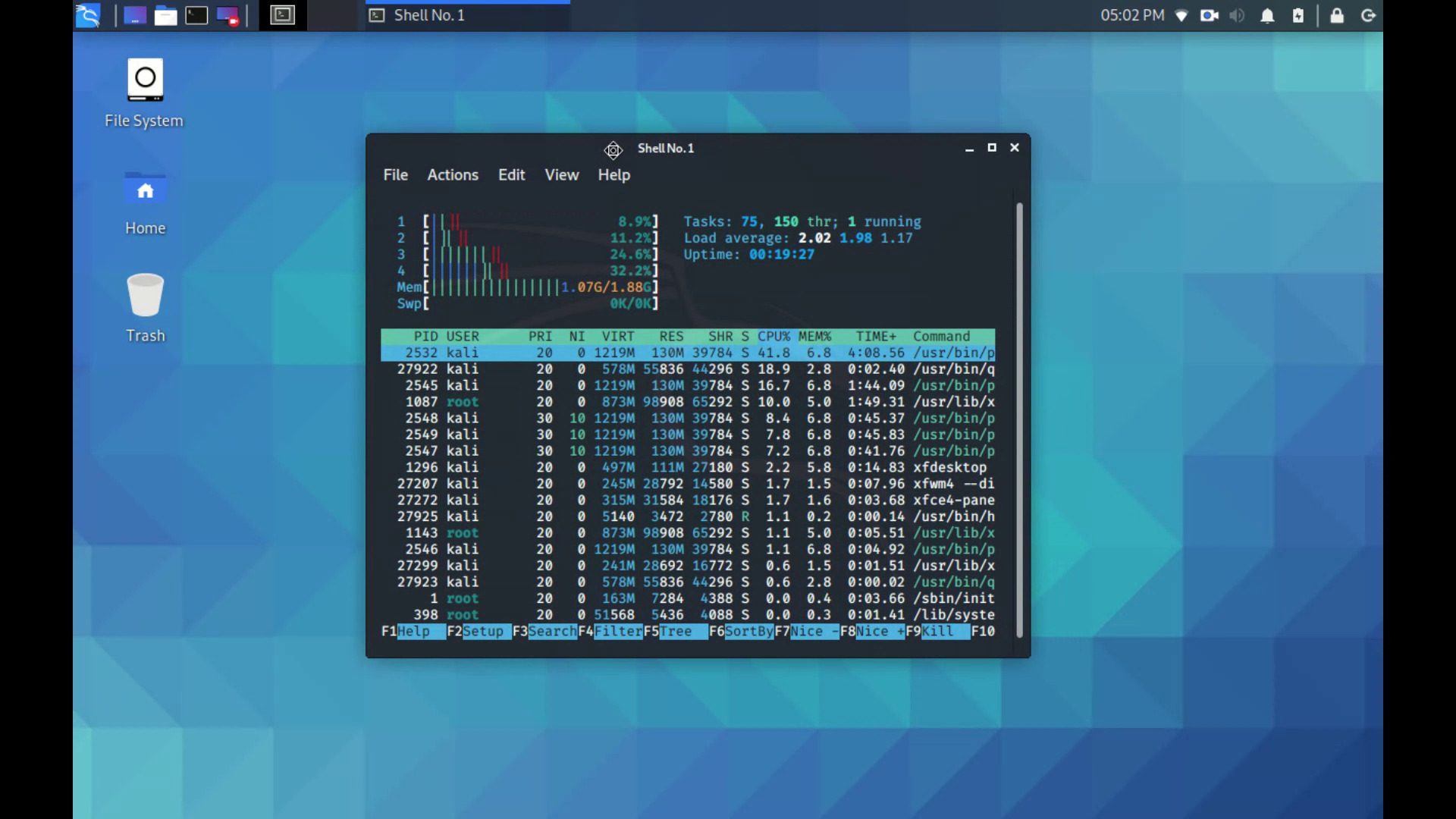The width and height of the screenshot is (1456, 819).
Task: Open the Actions menu
Action: click(x=453, y=174)
